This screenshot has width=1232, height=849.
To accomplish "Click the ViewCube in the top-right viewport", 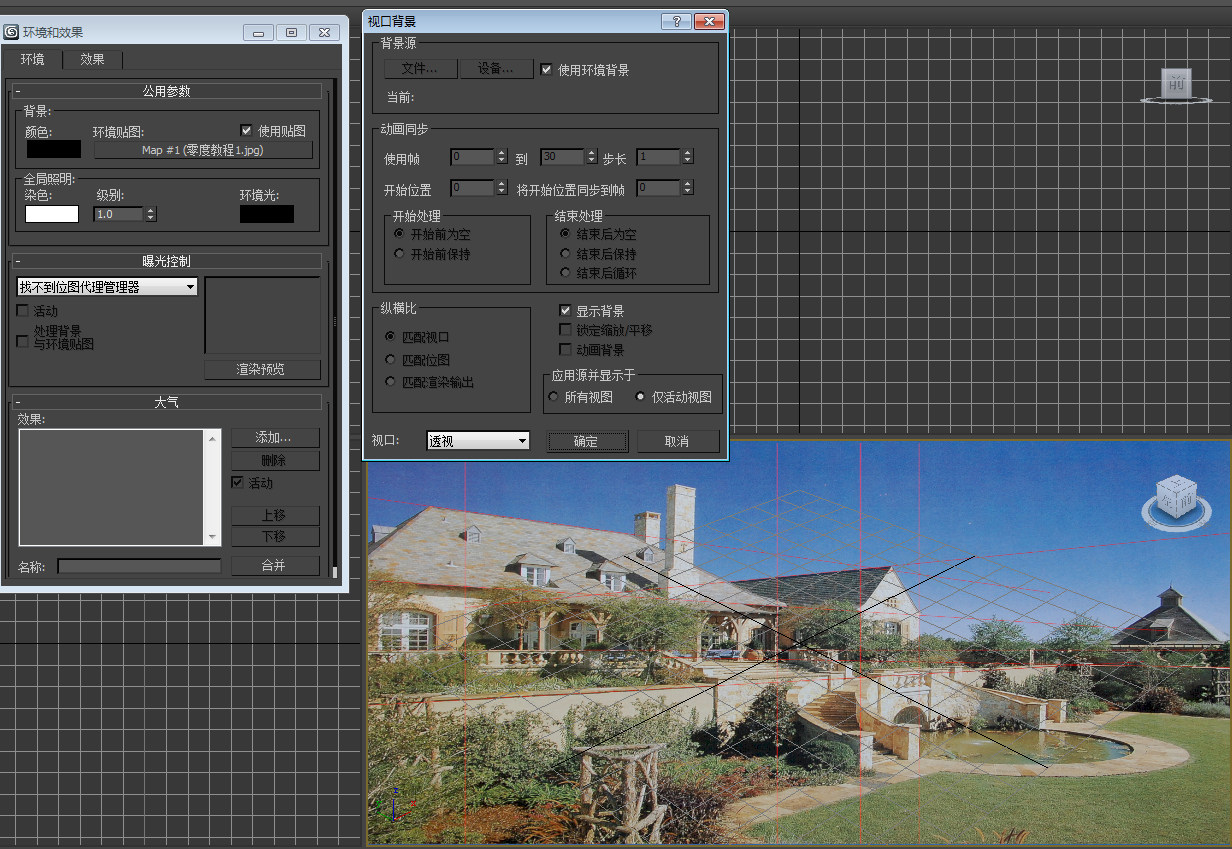I will tap(1176, 85).
